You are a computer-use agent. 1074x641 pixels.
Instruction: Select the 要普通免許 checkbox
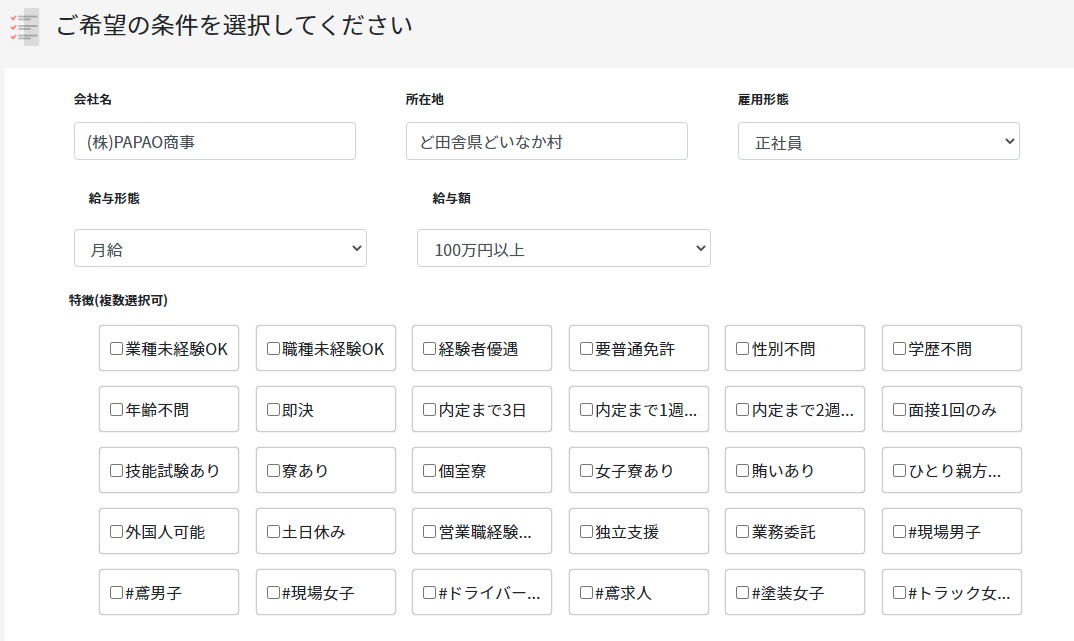tap(587, 349)
